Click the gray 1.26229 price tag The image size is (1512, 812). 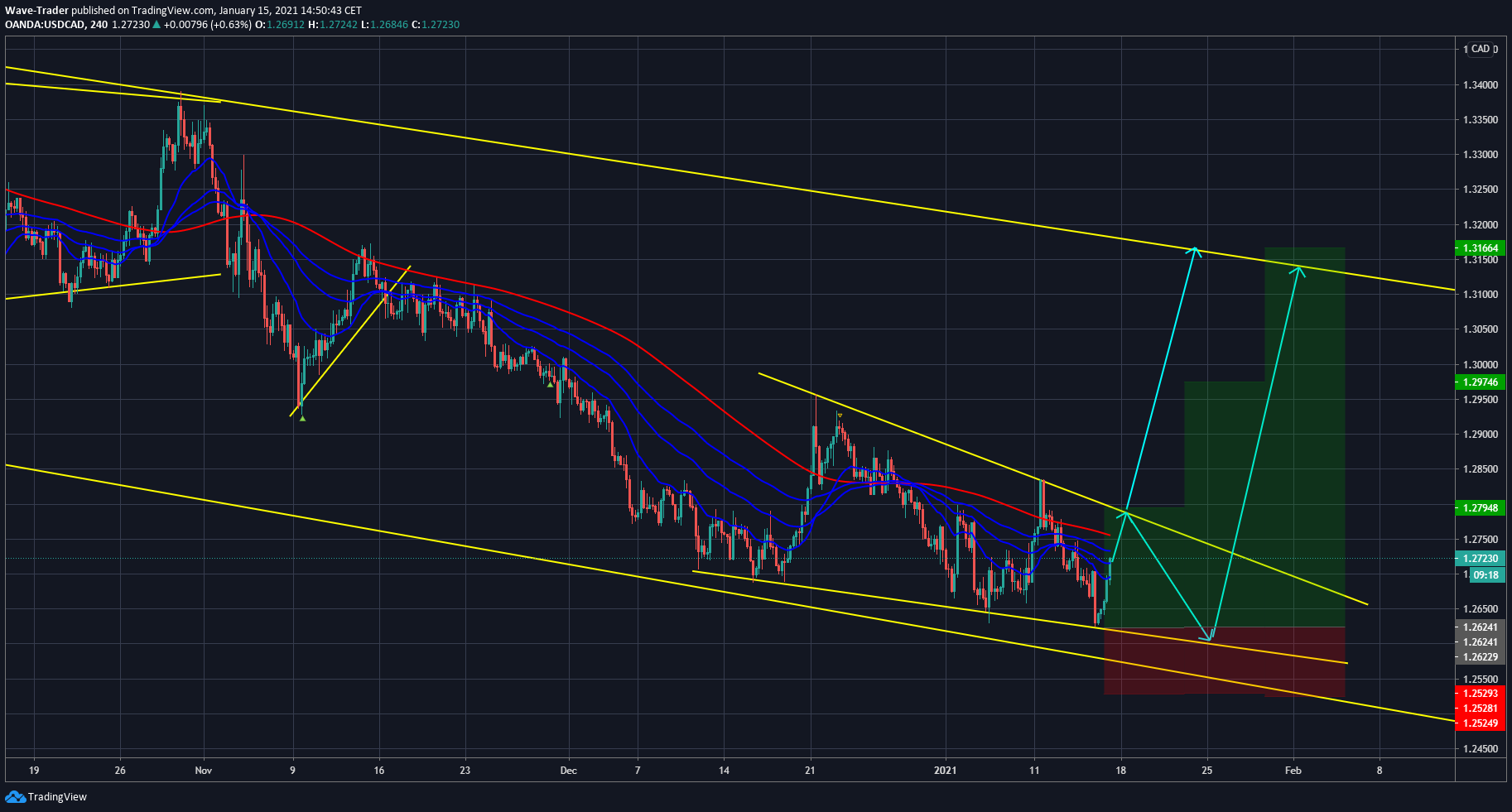pos(1480,657)
